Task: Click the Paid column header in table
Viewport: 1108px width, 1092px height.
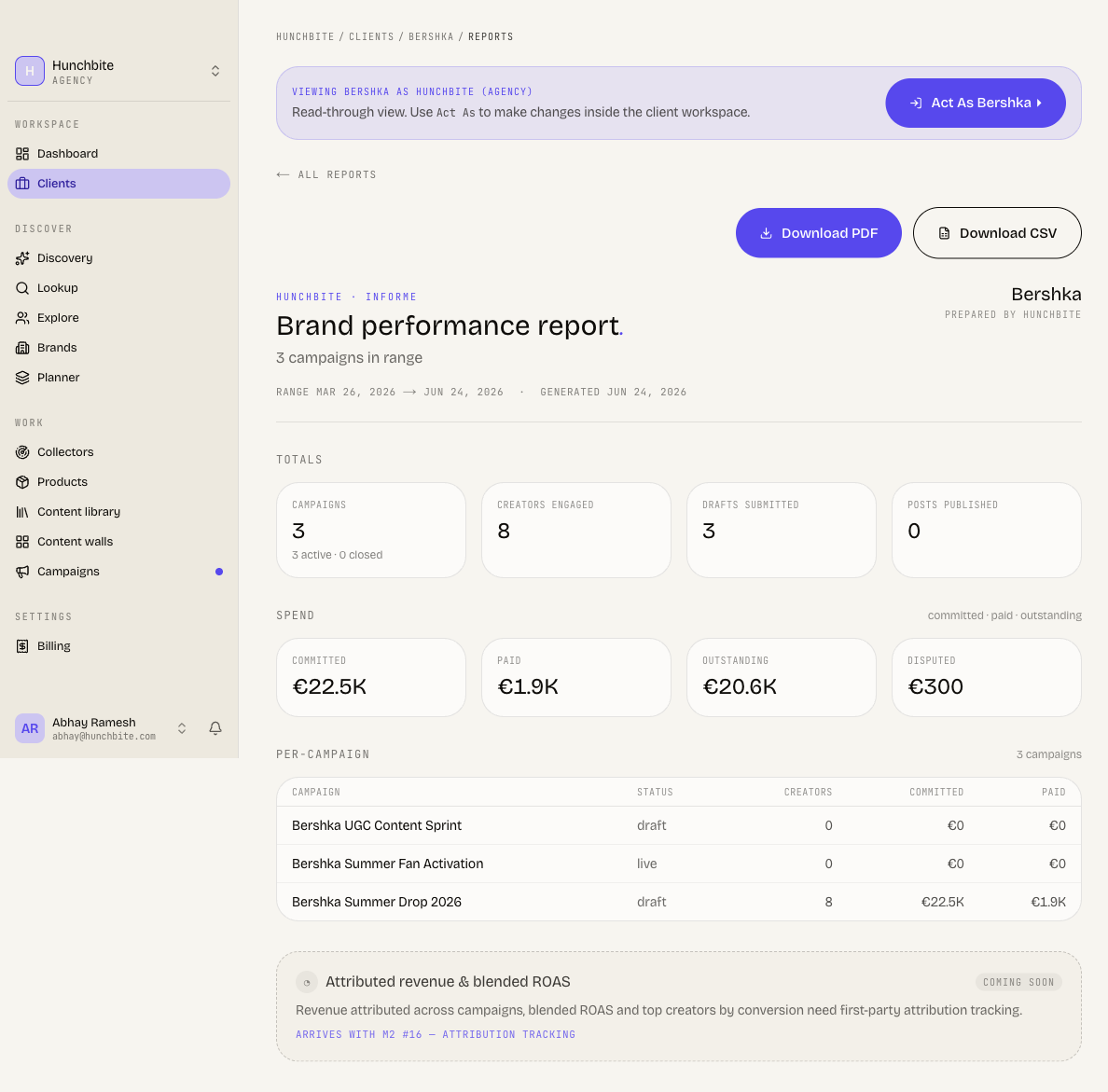Action: click(1054, 792)
